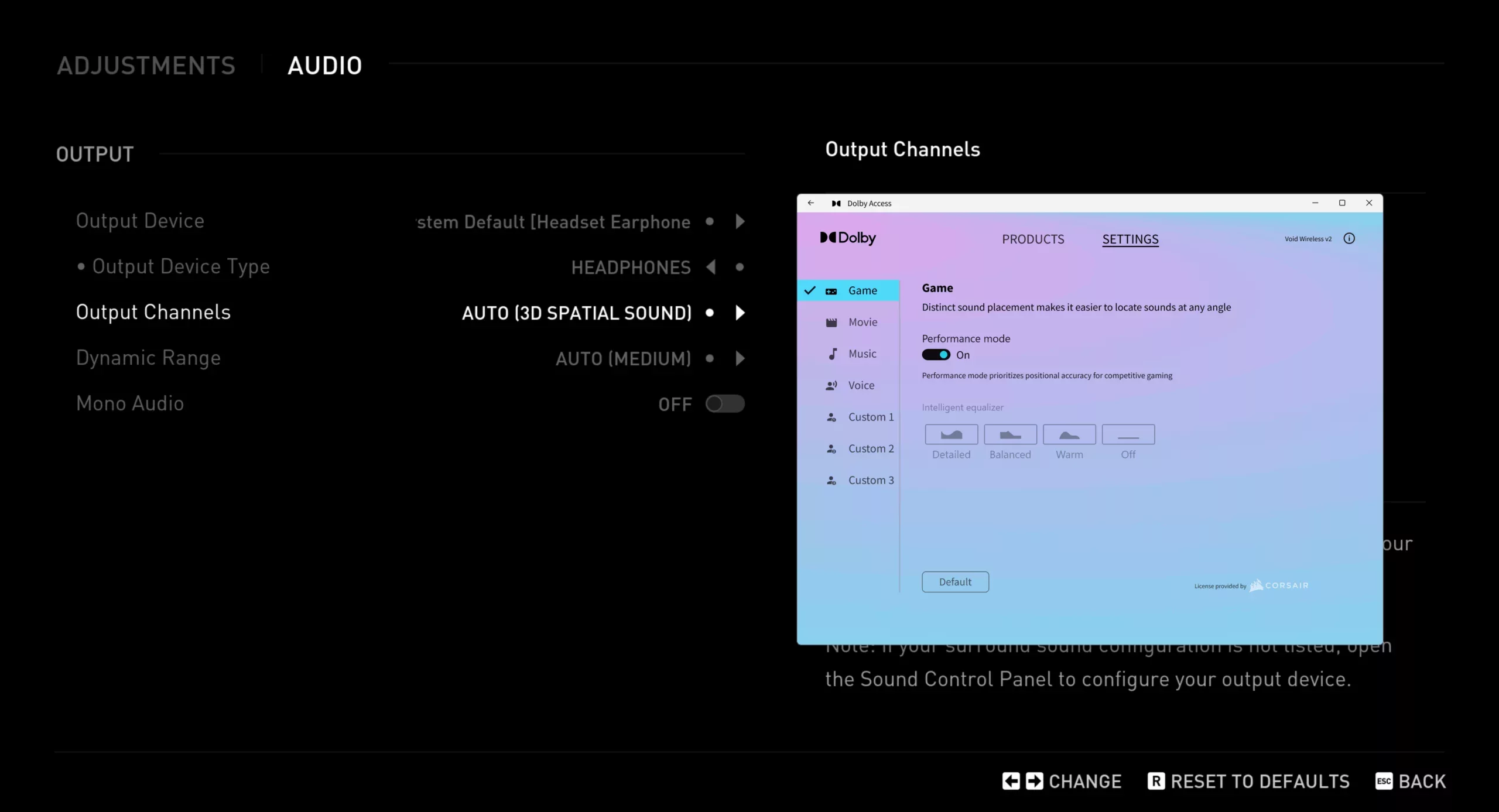Image resolution: width=1499 pixels, height=812 pixels.
Task: Click the Dolby logo
Action: tap(848, 238)
